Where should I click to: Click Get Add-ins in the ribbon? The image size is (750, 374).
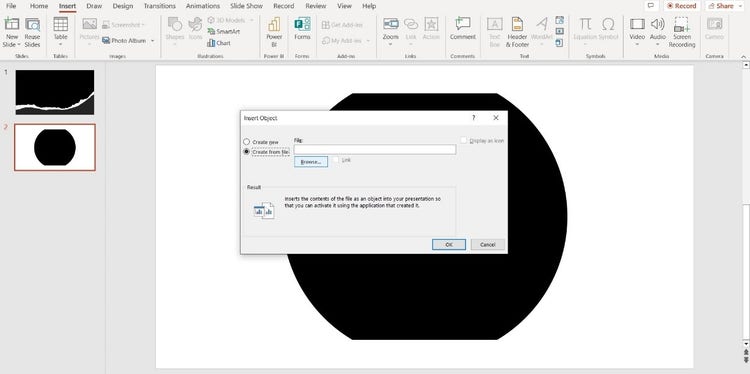pyautogui.click(x=342, y=25)
